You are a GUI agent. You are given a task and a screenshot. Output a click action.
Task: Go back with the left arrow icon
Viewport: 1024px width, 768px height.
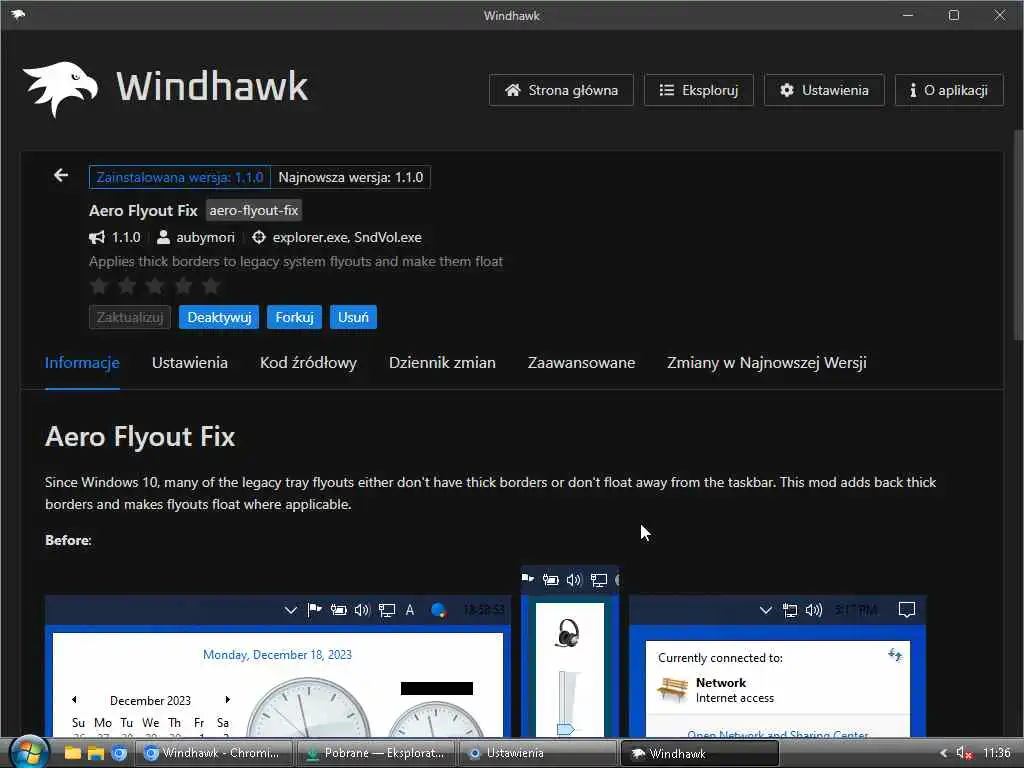coord(61,175)
